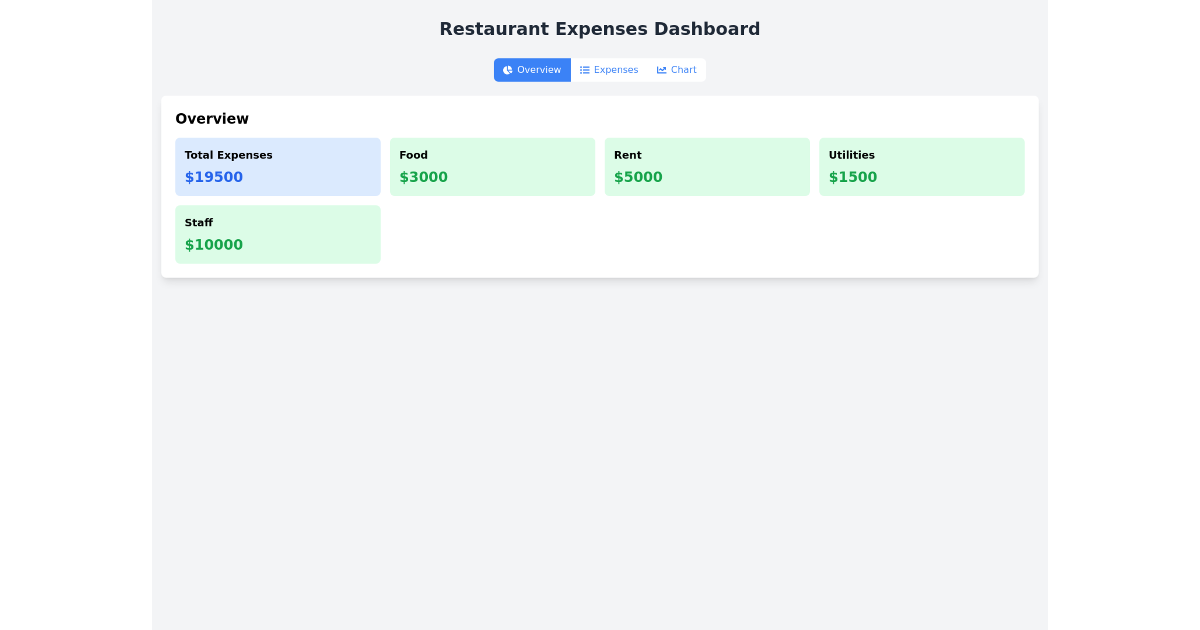This screenshot has height=630, width=1200.
Task: Click the $1500 Utilities value
Action: pyautogui.click(x=852, y=177)
